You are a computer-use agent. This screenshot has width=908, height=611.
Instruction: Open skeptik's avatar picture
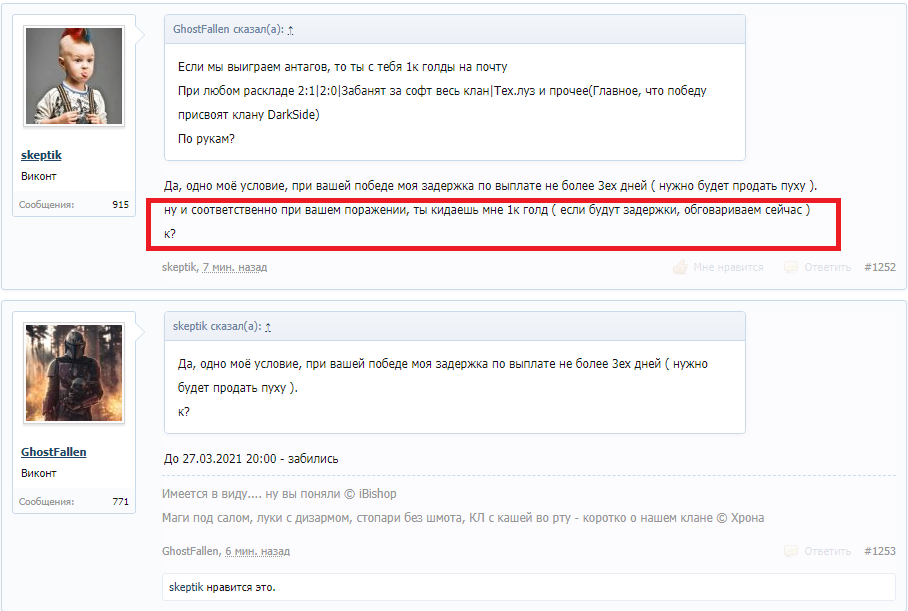coord(74,76)
